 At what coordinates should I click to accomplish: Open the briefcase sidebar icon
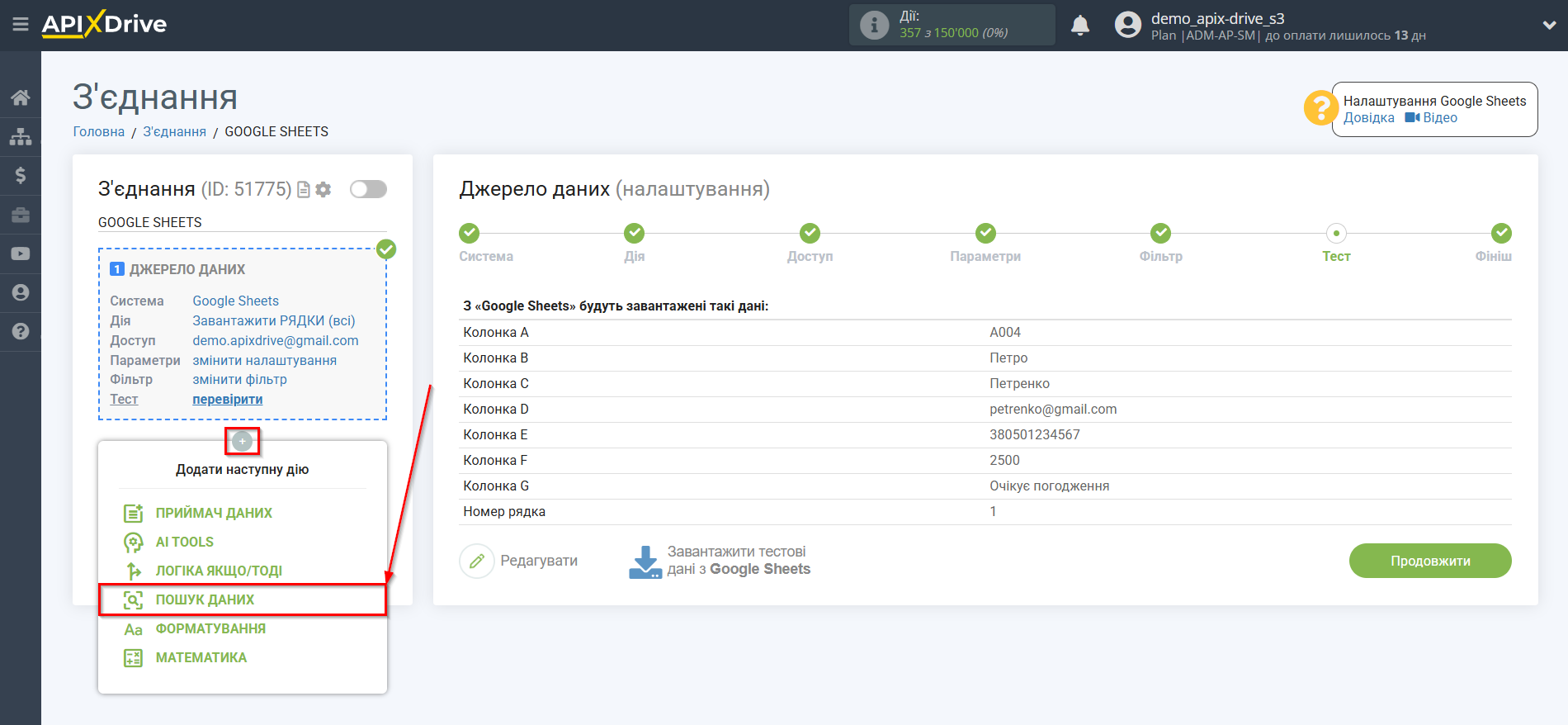pos(21,215)
